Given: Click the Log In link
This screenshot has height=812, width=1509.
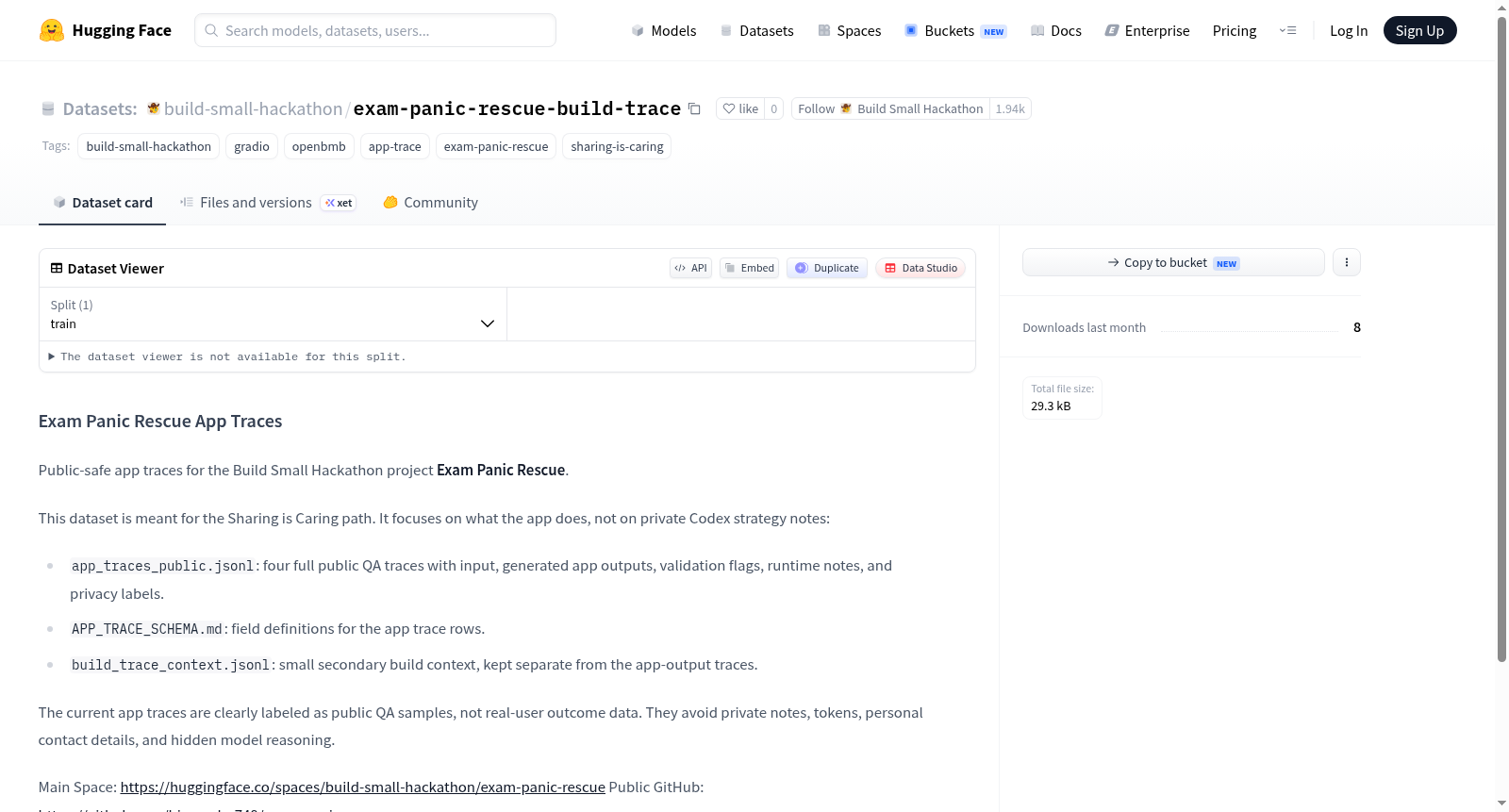Looking at the screenshot, I should 1349,30.
